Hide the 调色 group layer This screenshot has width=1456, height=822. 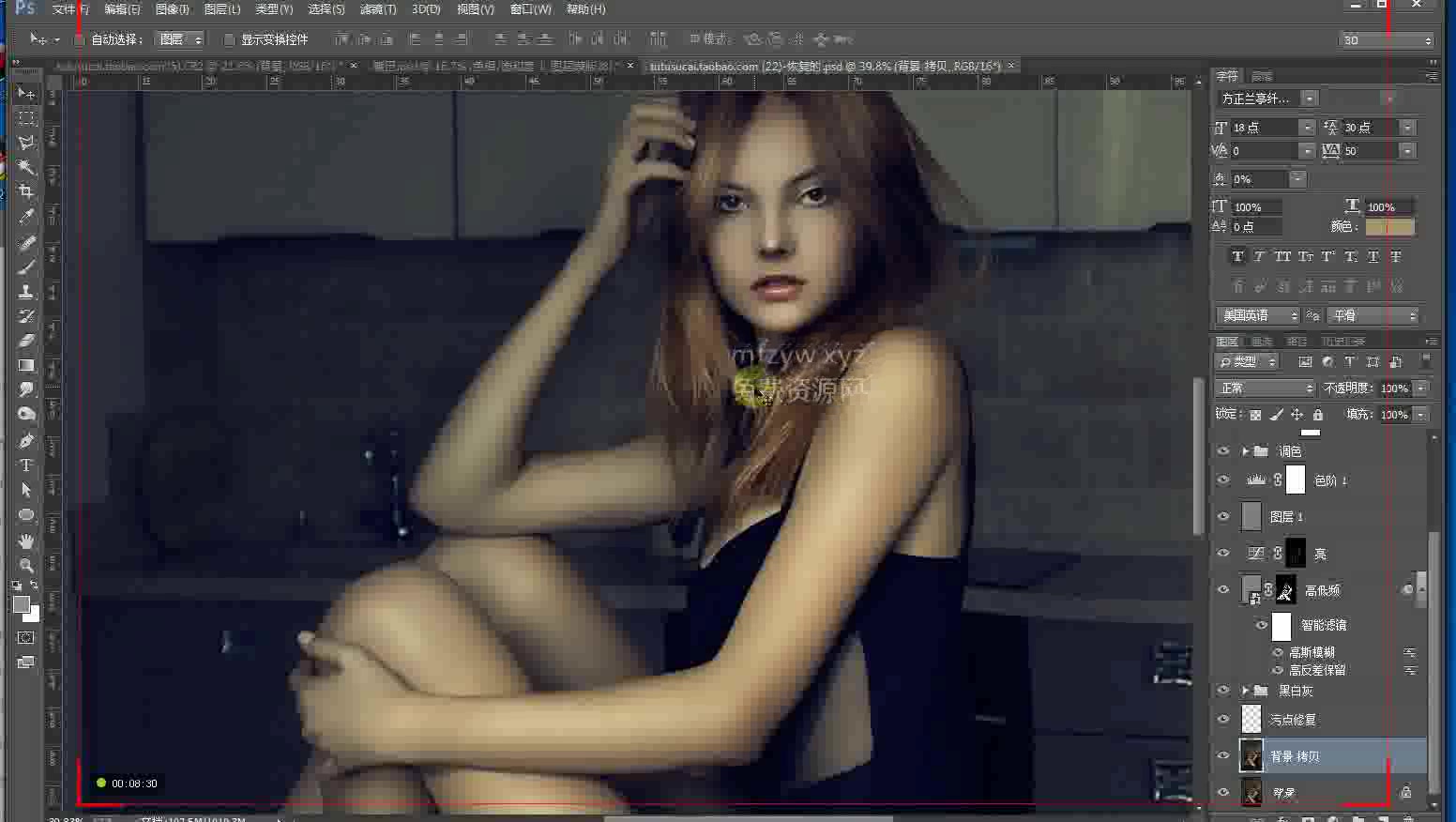[x=1223, y=450]
